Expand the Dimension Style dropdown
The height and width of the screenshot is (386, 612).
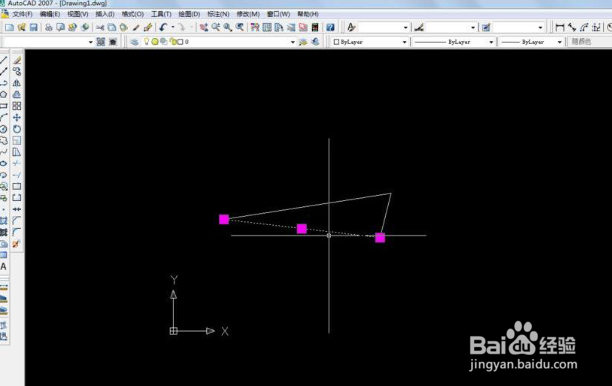coord(473,27)
